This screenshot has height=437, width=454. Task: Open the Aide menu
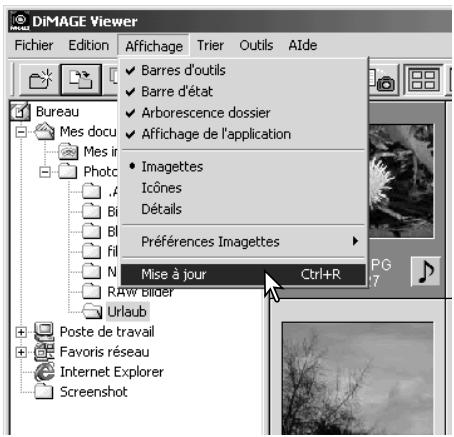[303, 45]
